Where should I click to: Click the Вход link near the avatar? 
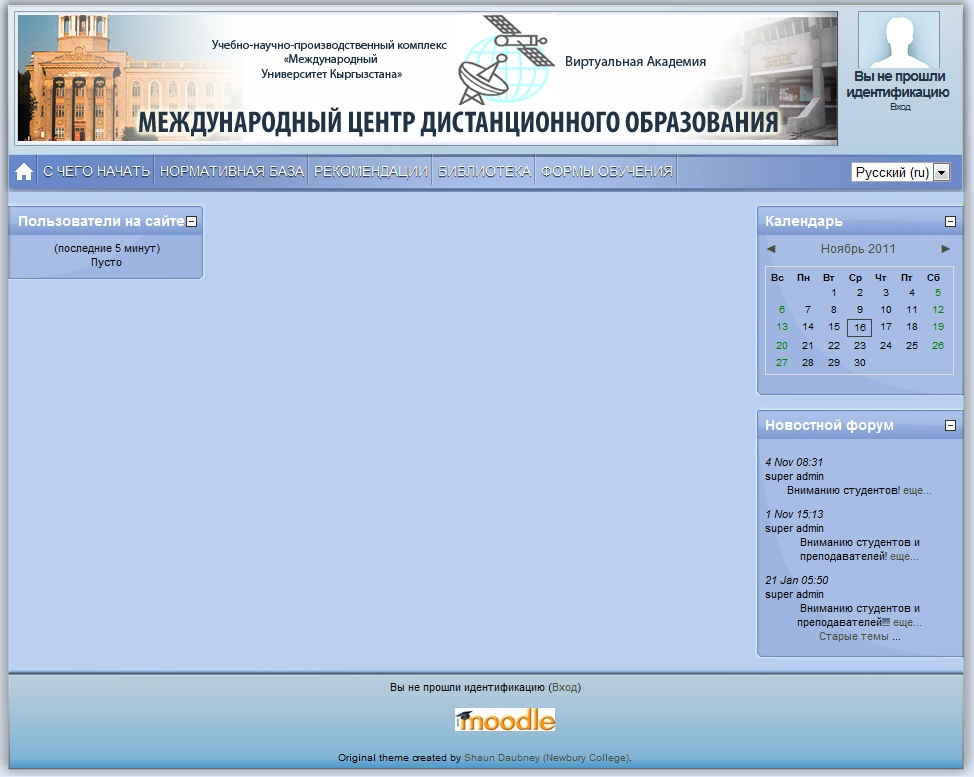click(899, 105)
